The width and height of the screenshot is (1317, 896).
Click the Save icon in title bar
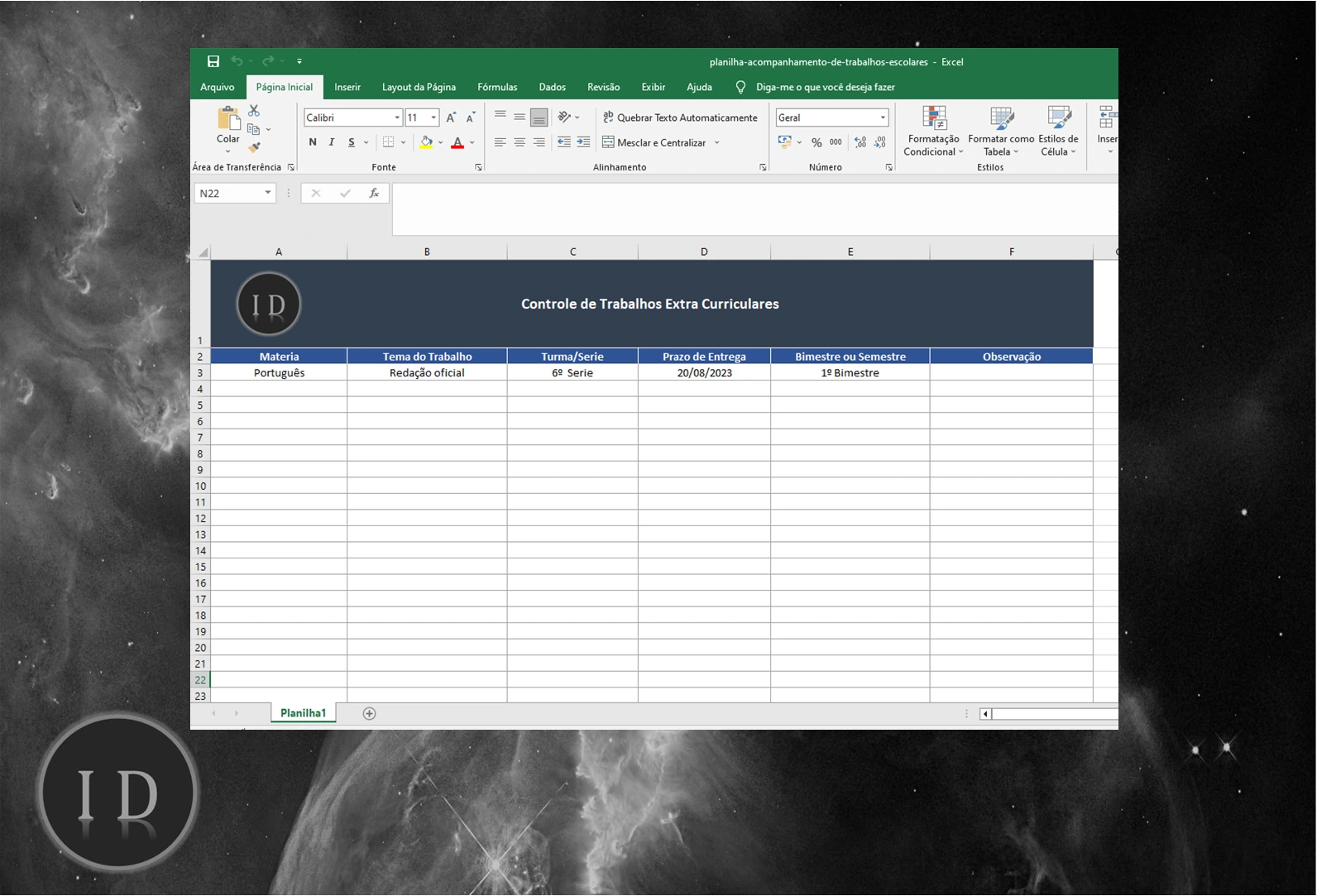pos(213,61)
